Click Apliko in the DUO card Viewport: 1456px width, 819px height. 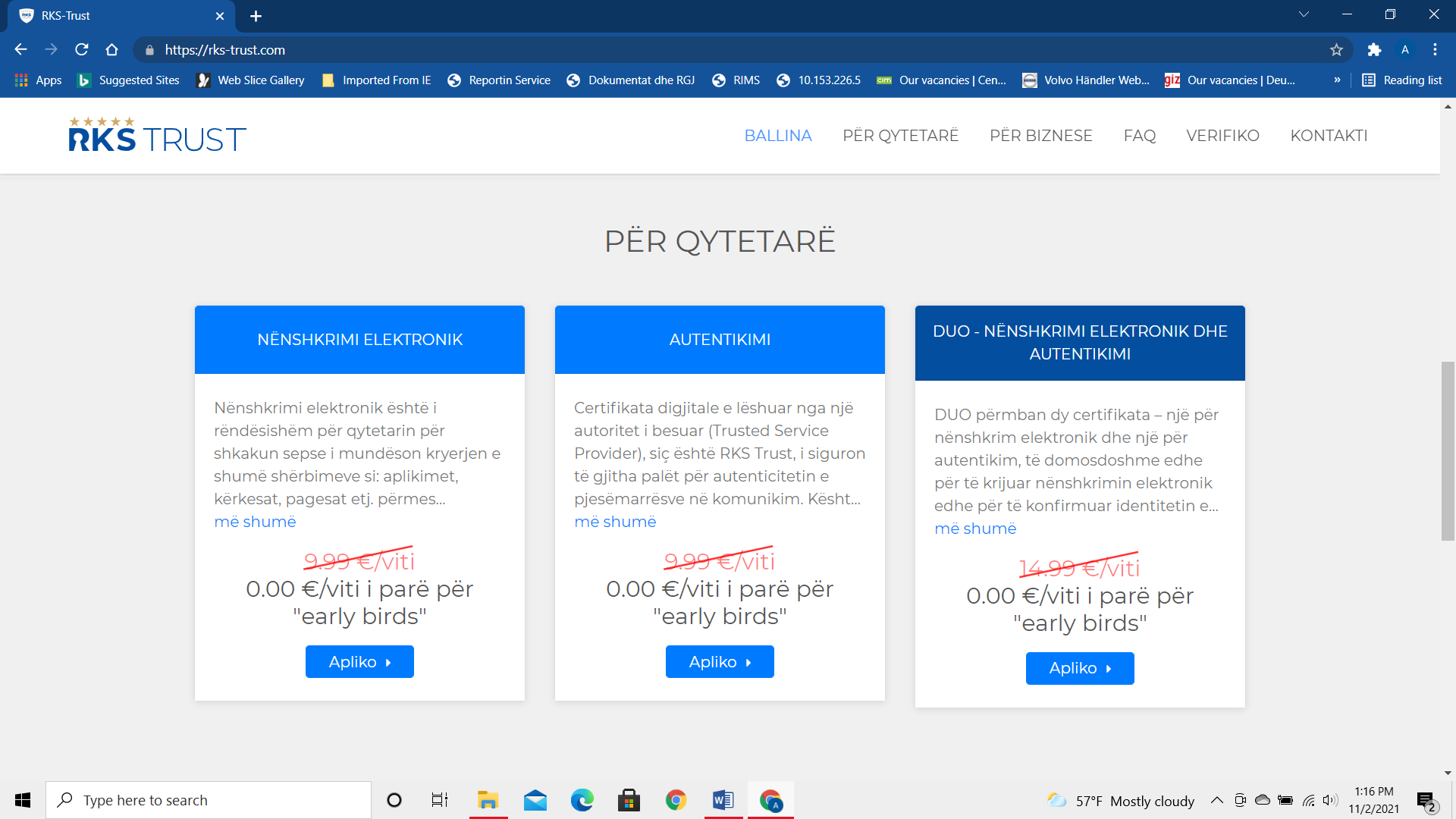[1080, 668]
